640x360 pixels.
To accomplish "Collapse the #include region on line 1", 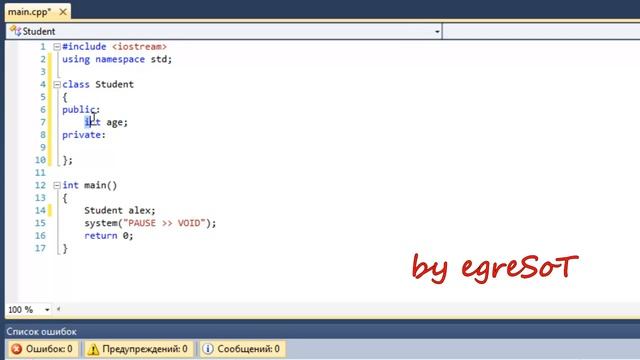I will 57,47.
